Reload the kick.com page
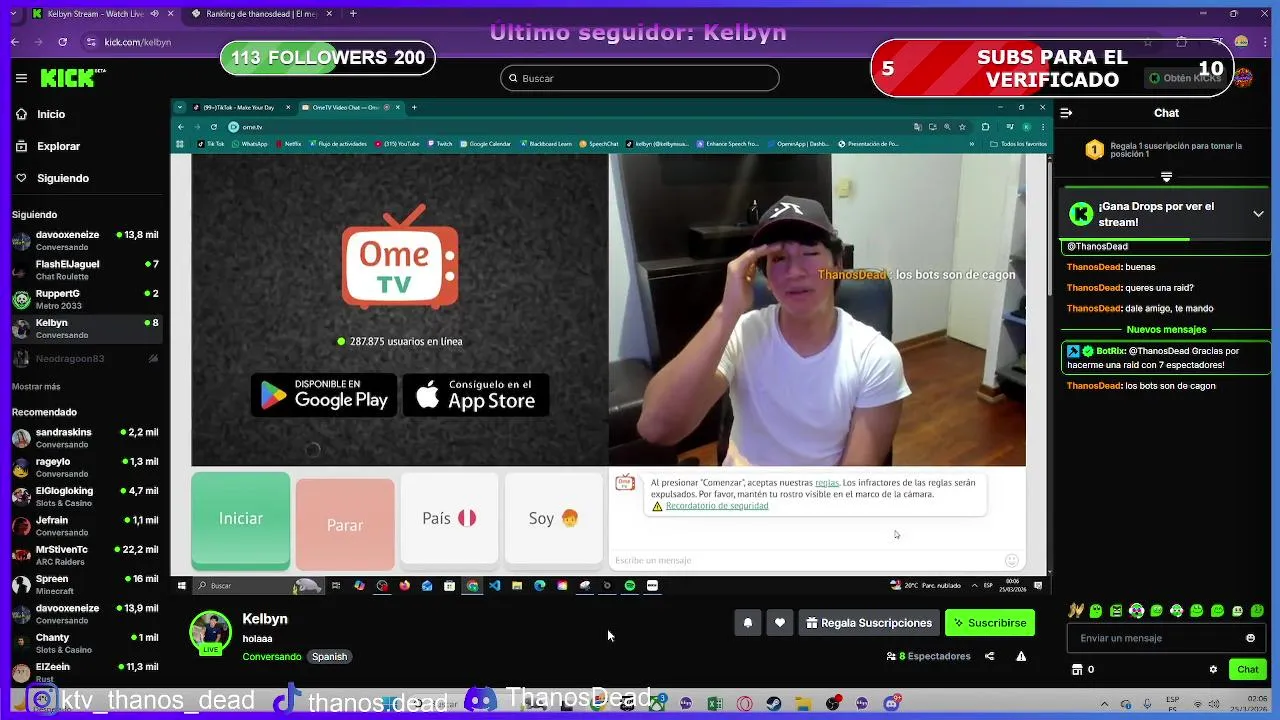 point(63,42)
